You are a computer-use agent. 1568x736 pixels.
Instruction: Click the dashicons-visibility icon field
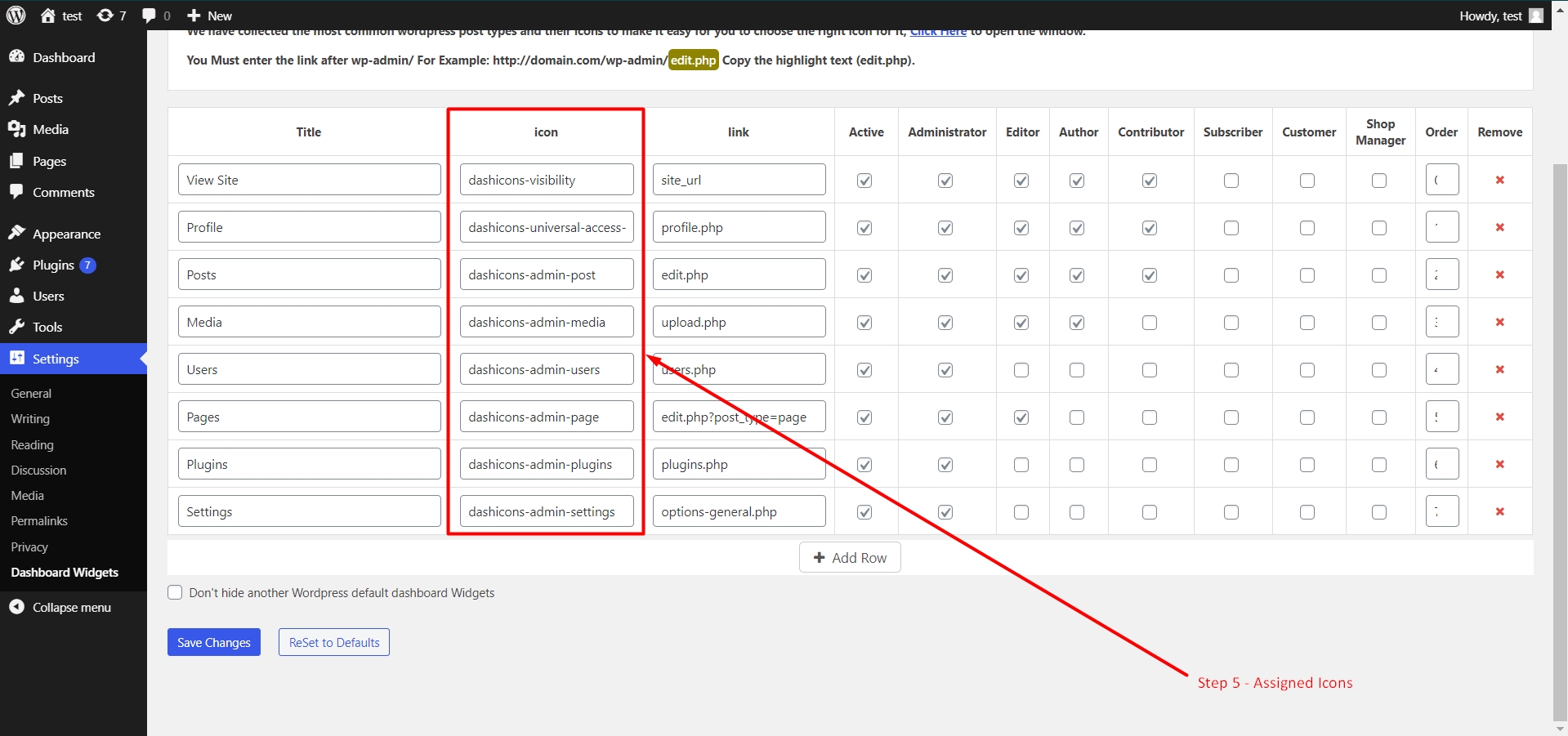[x=547, y=180]
